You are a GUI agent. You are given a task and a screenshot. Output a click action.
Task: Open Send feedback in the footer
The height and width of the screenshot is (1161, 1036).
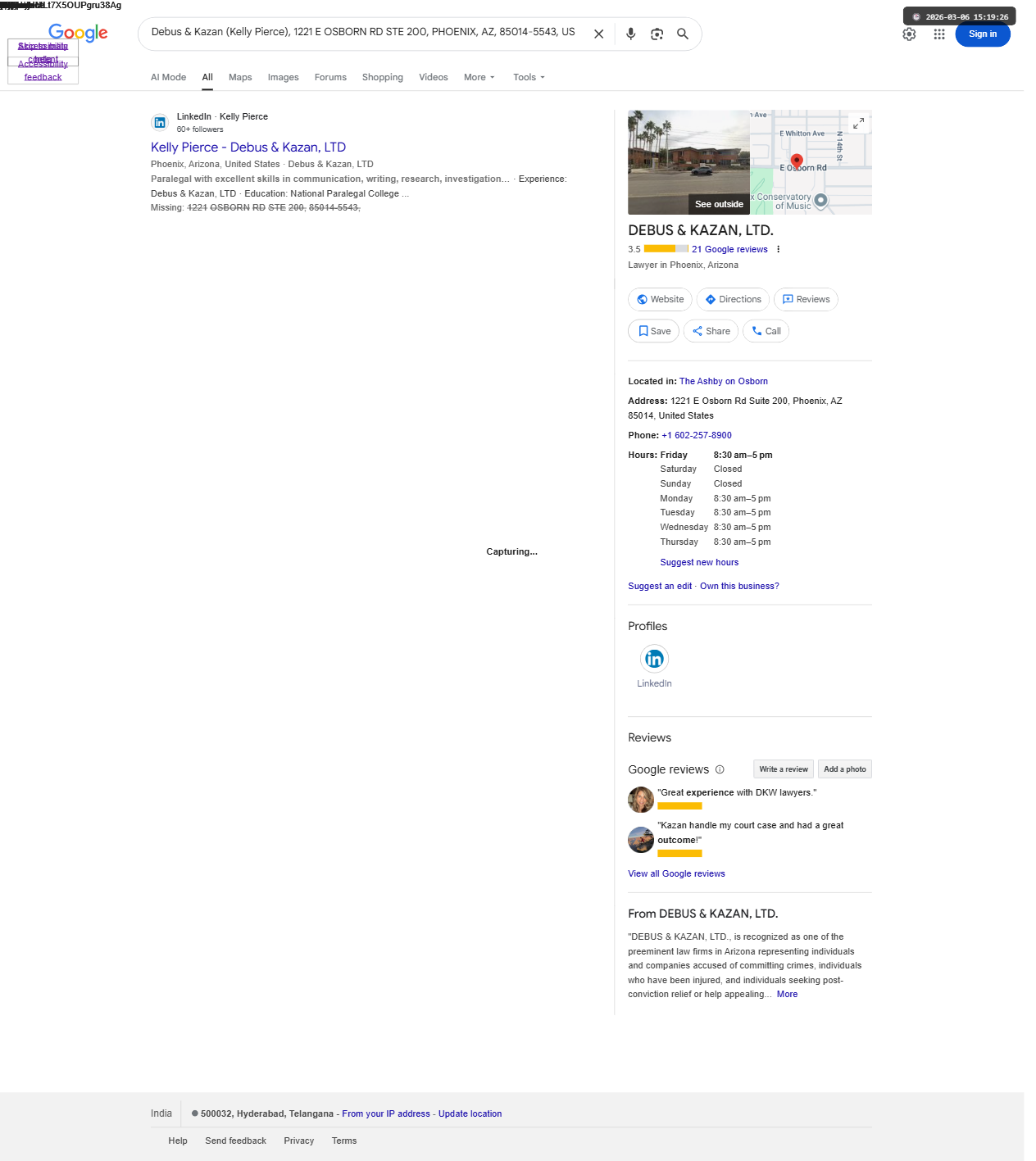[x=235, y=1141]
